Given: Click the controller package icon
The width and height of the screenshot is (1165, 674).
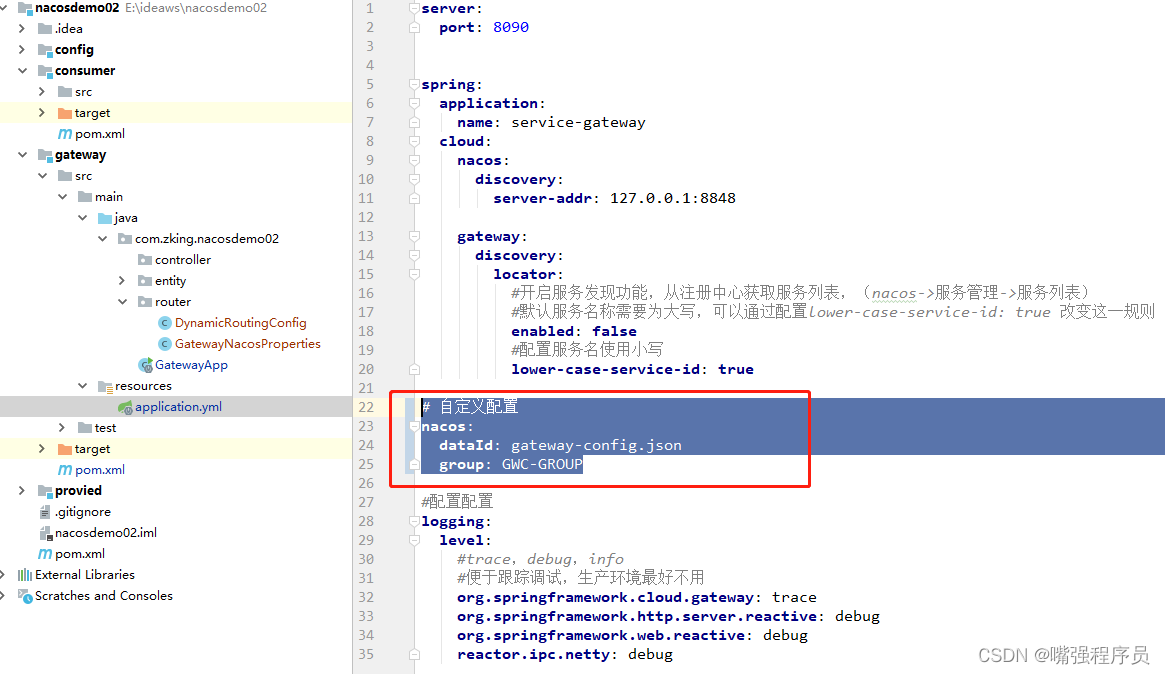Looking at the screenshot, I should pos(145,260).
